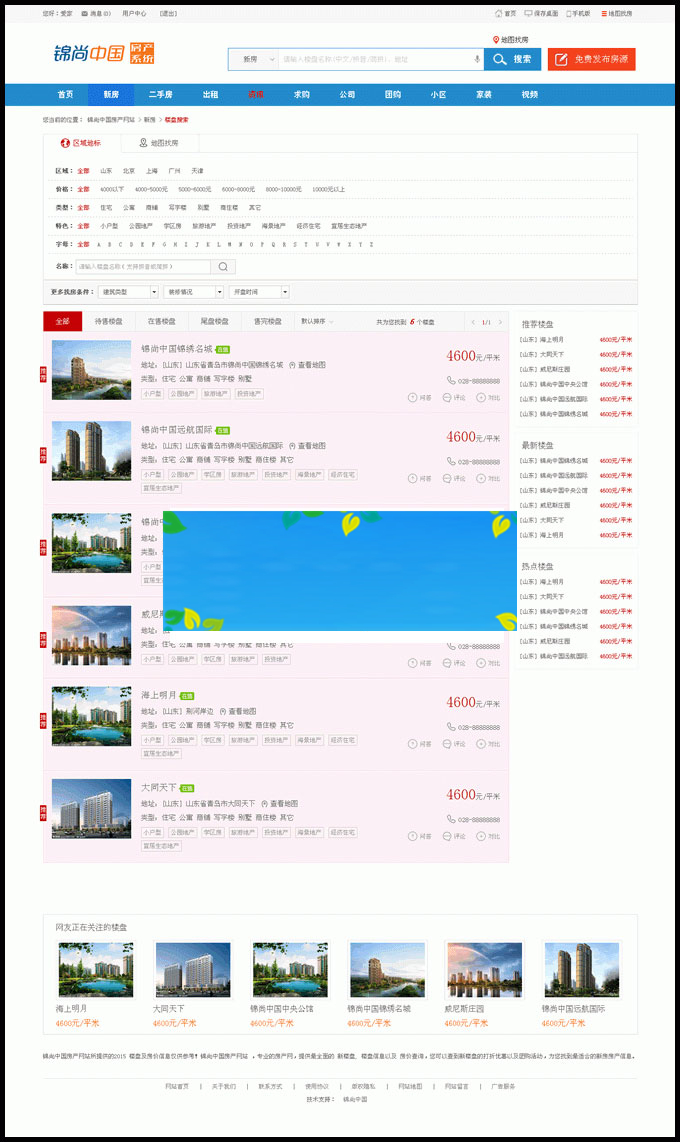This screenshot has height=1142, width=680.
Task: Click the 首页 home icon in top bar
Action: pyautogui.click(x=499, y=14)
